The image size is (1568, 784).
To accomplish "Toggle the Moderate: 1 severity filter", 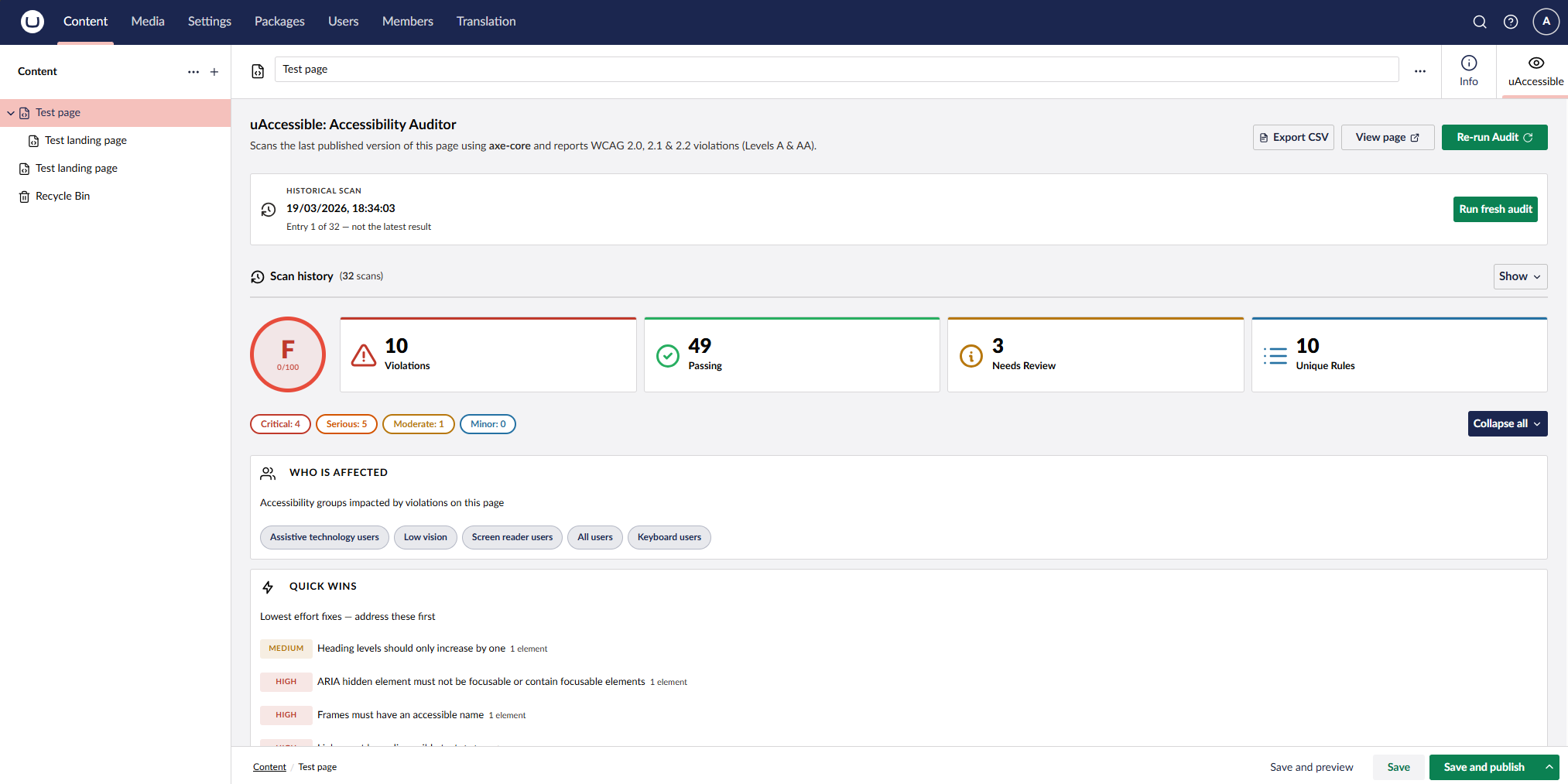I will point(418,424).
